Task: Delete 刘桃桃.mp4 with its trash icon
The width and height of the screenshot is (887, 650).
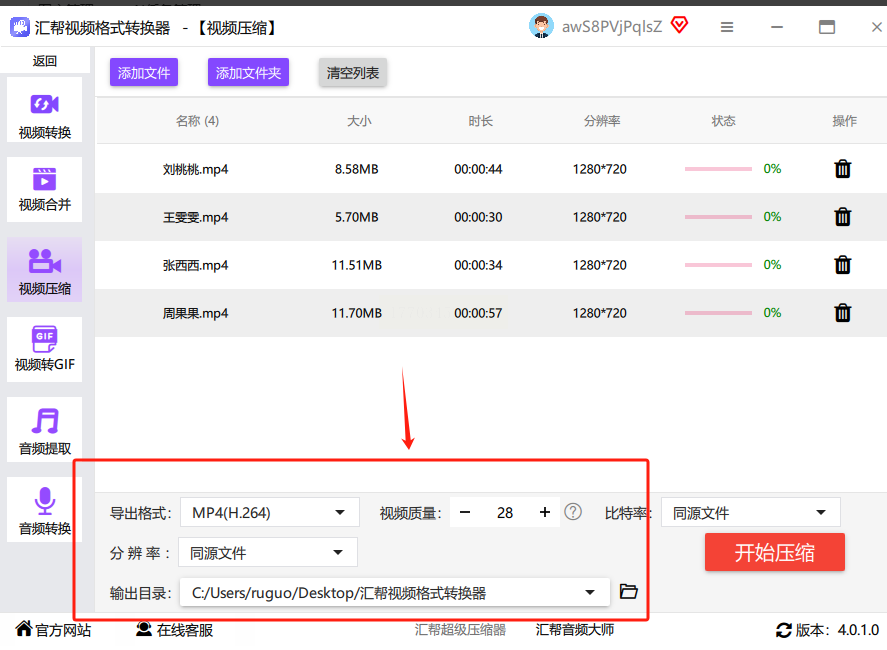Action: (843, 169)
